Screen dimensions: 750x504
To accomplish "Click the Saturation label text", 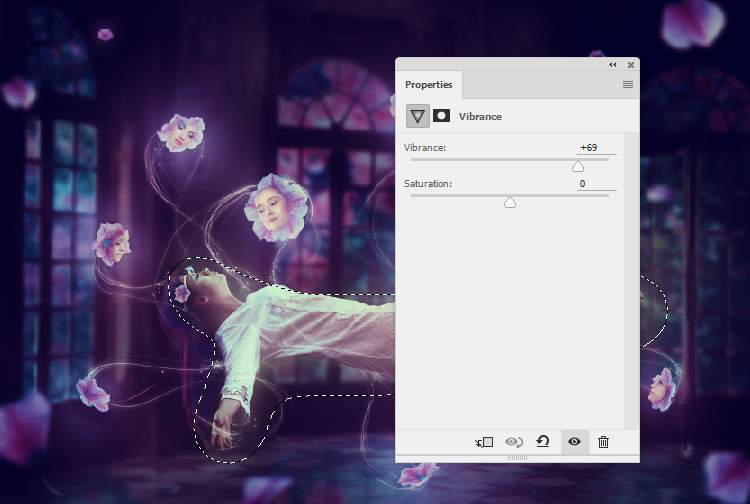I will pyautogui.click(x=428, y=184).
